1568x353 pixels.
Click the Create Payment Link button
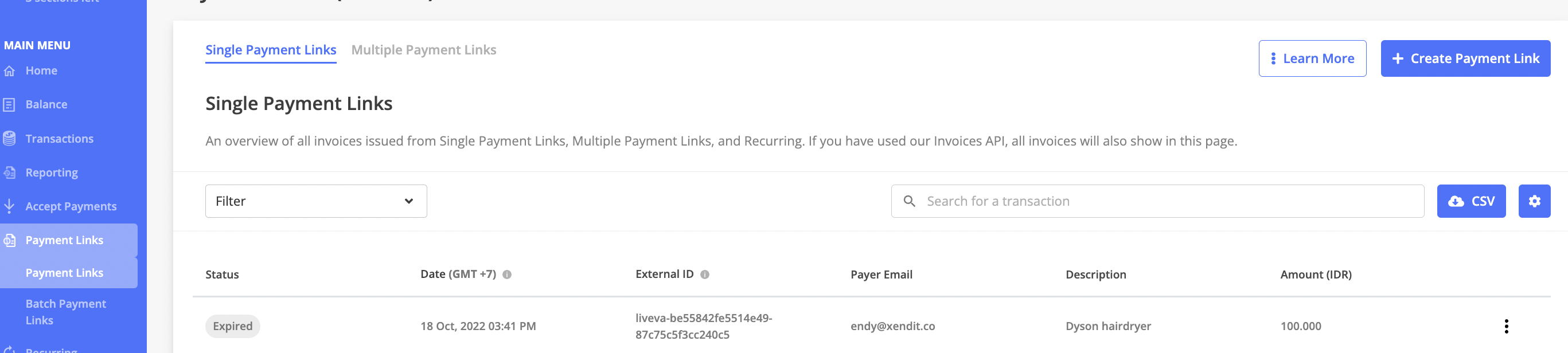[1465, 58]
